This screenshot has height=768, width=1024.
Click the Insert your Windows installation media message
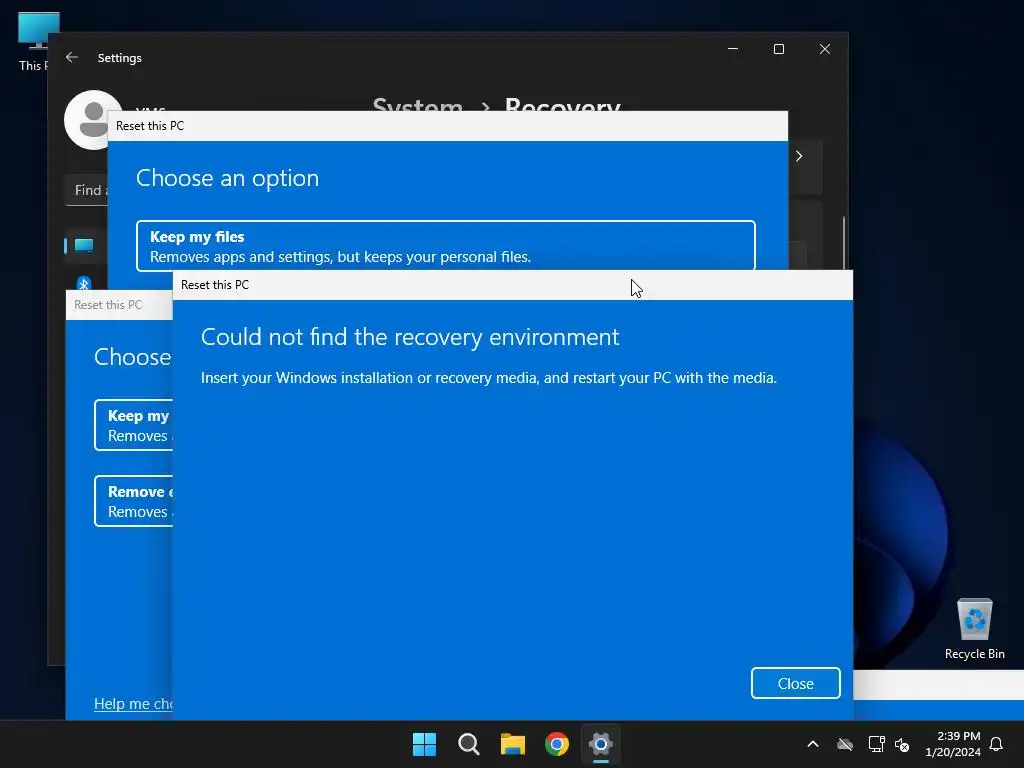pyautogui.click(x=488, y=377)
